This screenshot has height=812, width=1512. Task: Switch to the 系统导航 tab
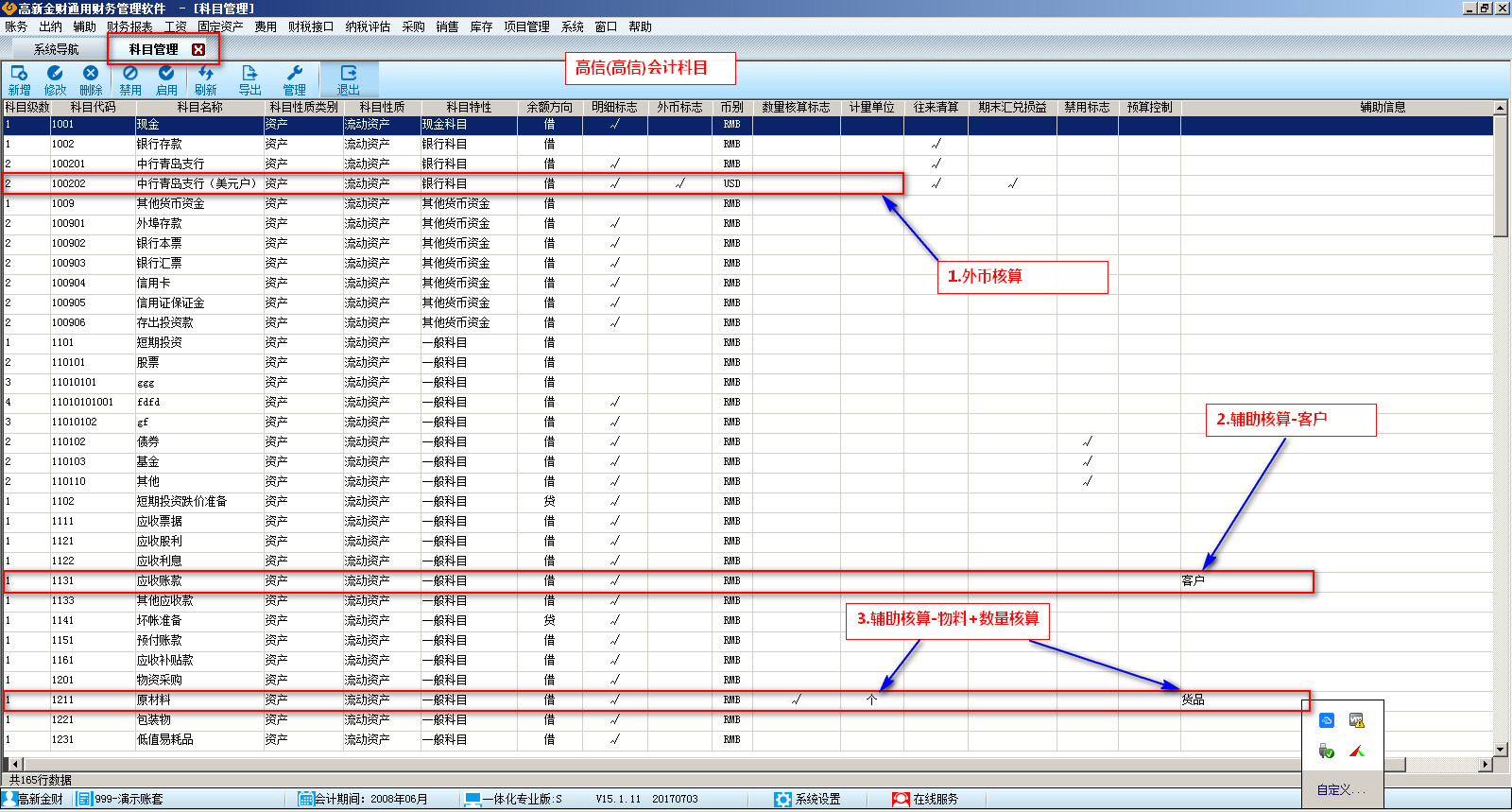[56, 49]
